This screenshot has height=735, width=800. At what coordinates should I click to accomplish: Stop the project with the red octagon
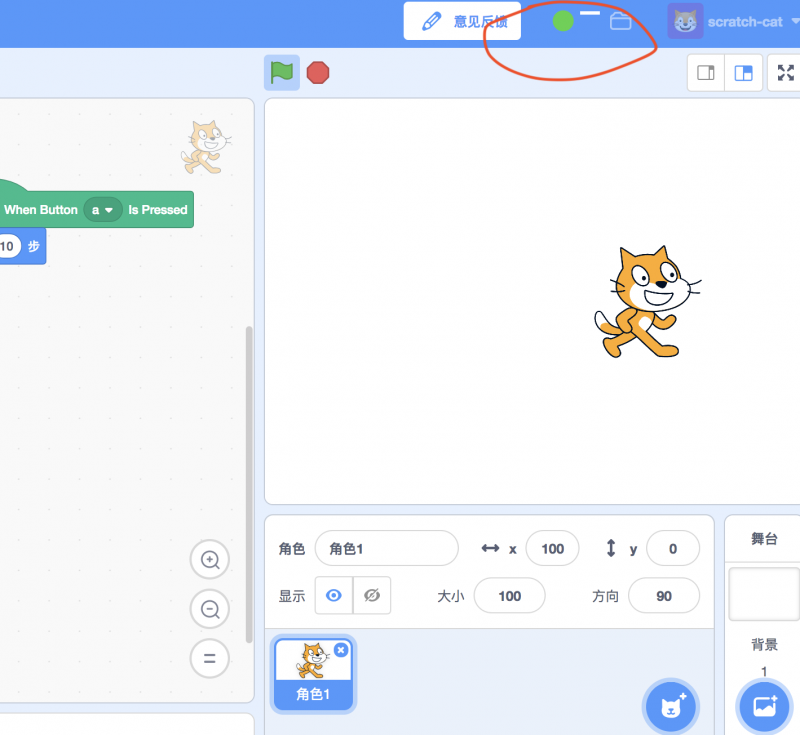tap(318, 72)
